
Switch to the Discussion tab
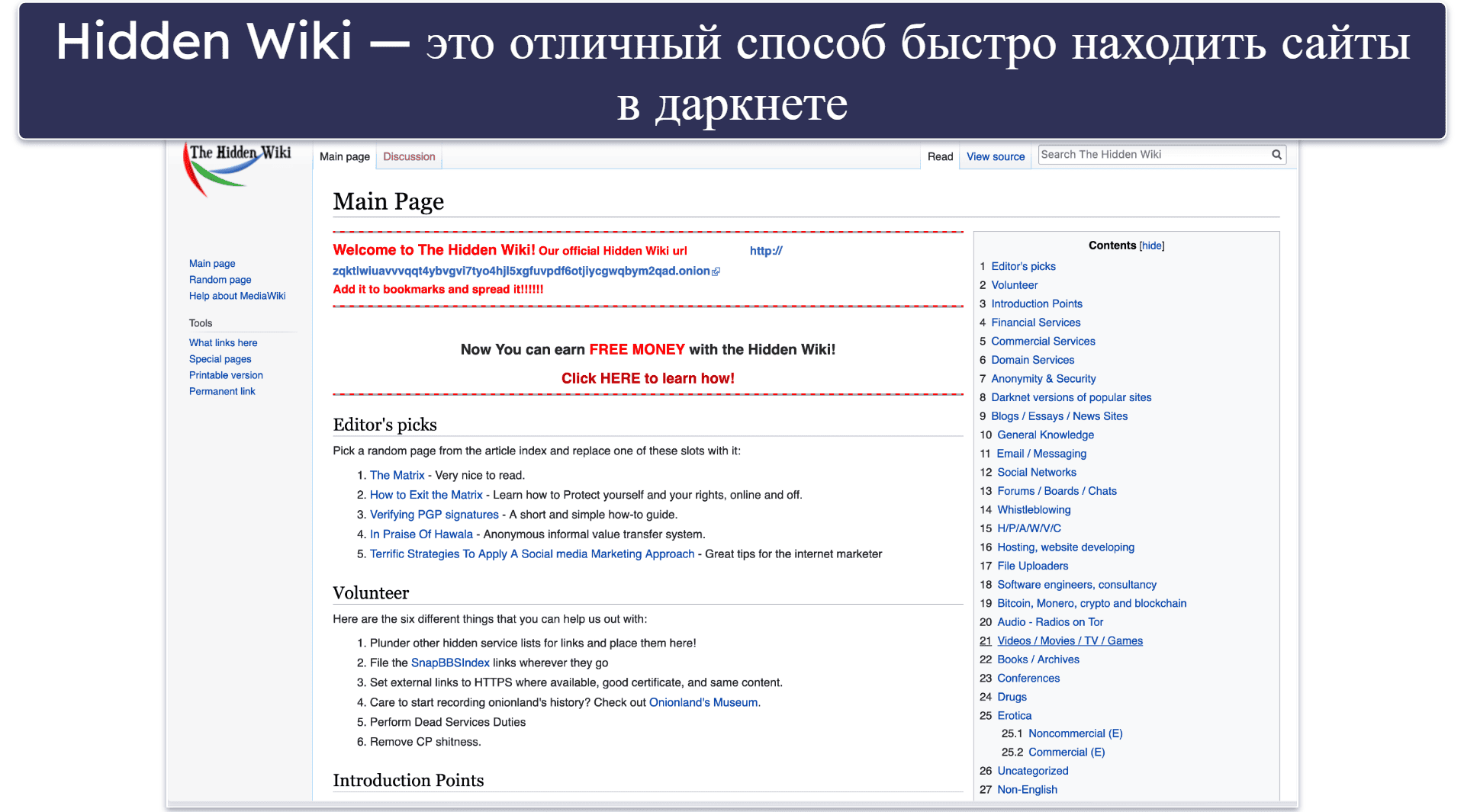409,156
